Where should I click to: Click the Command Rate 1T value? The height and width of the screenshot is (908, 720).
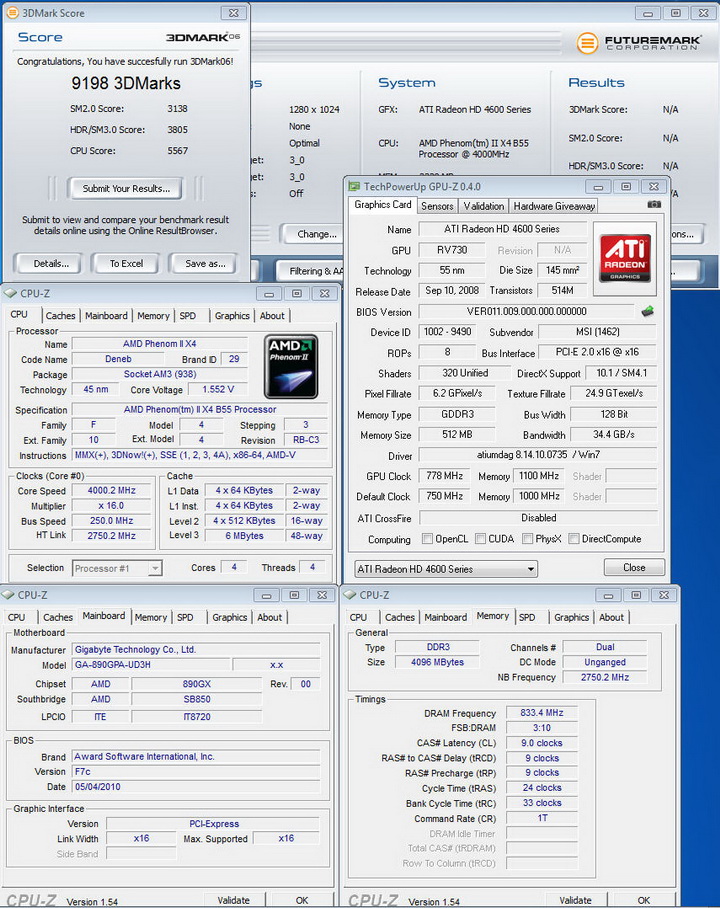542,818
